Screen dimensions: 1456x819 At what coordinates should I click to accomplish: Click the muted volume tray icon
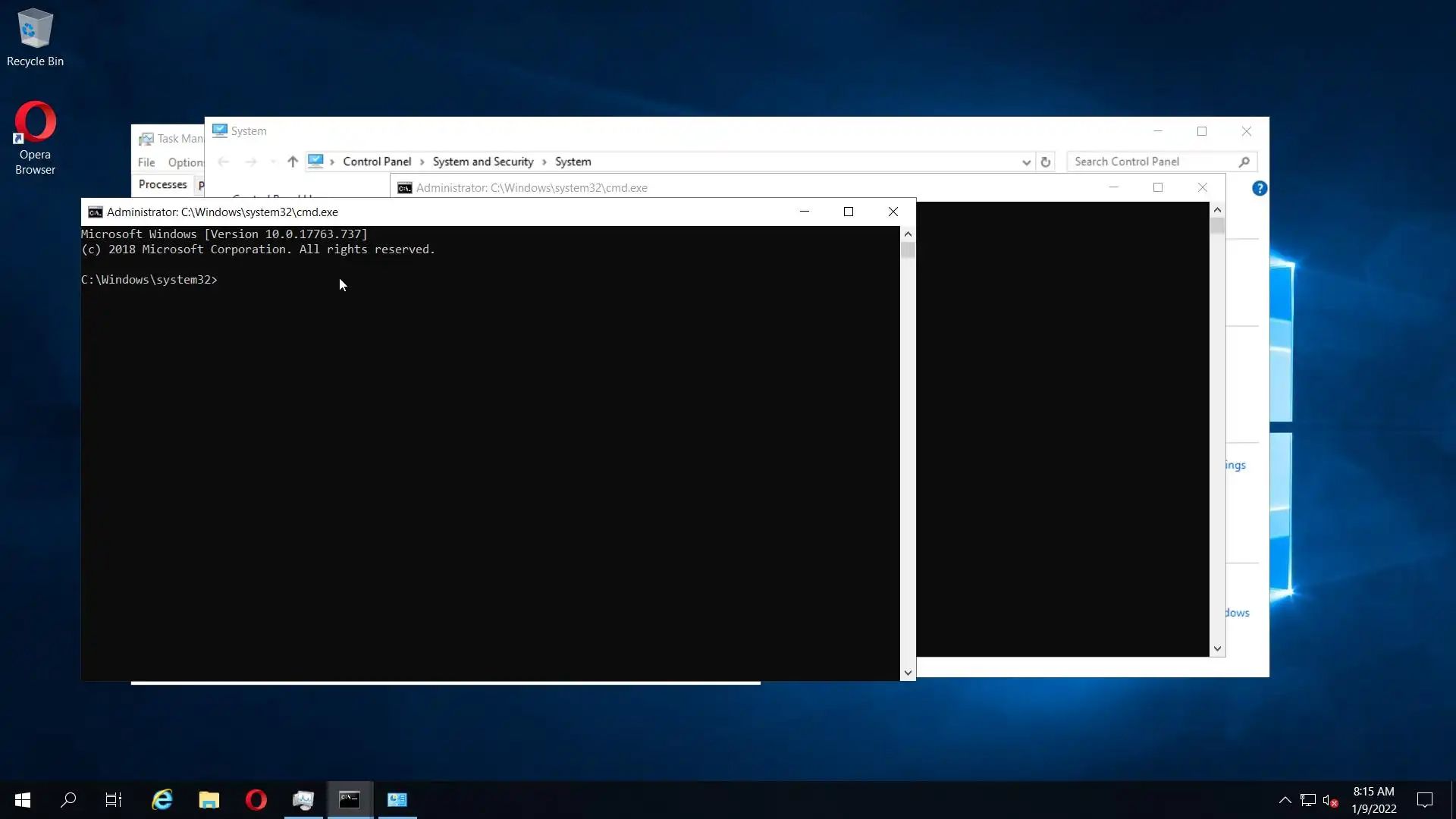pos(1329,800)
